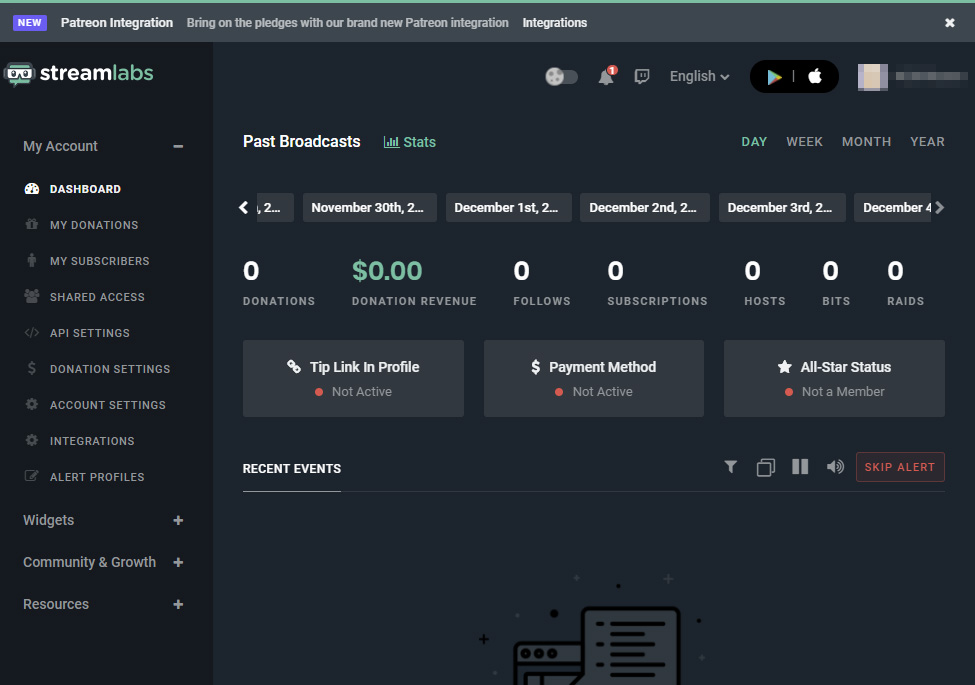Open the Tip Link In Profile card
The width and height of the screenshot is (975, 685).
(353, 379)
